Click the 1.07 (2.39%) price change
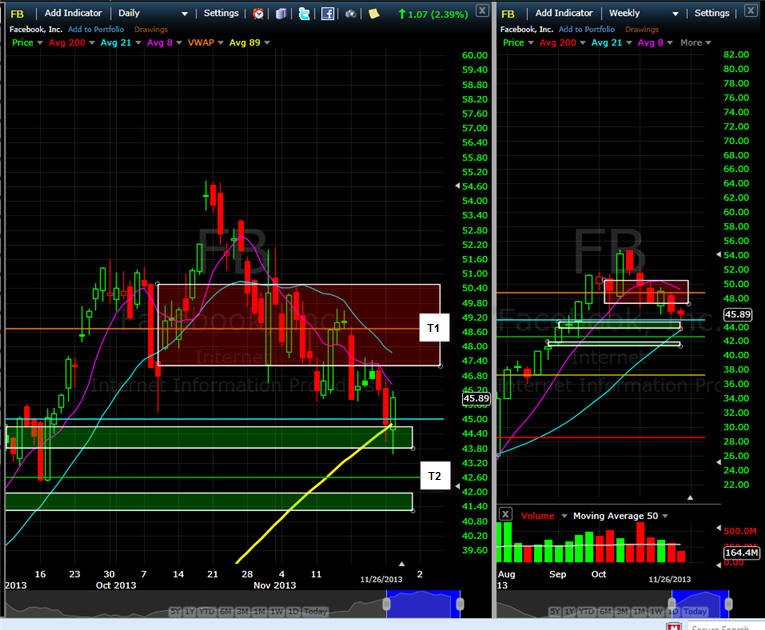This screenshot has width=765, height=630. click(x=433, y=14)
